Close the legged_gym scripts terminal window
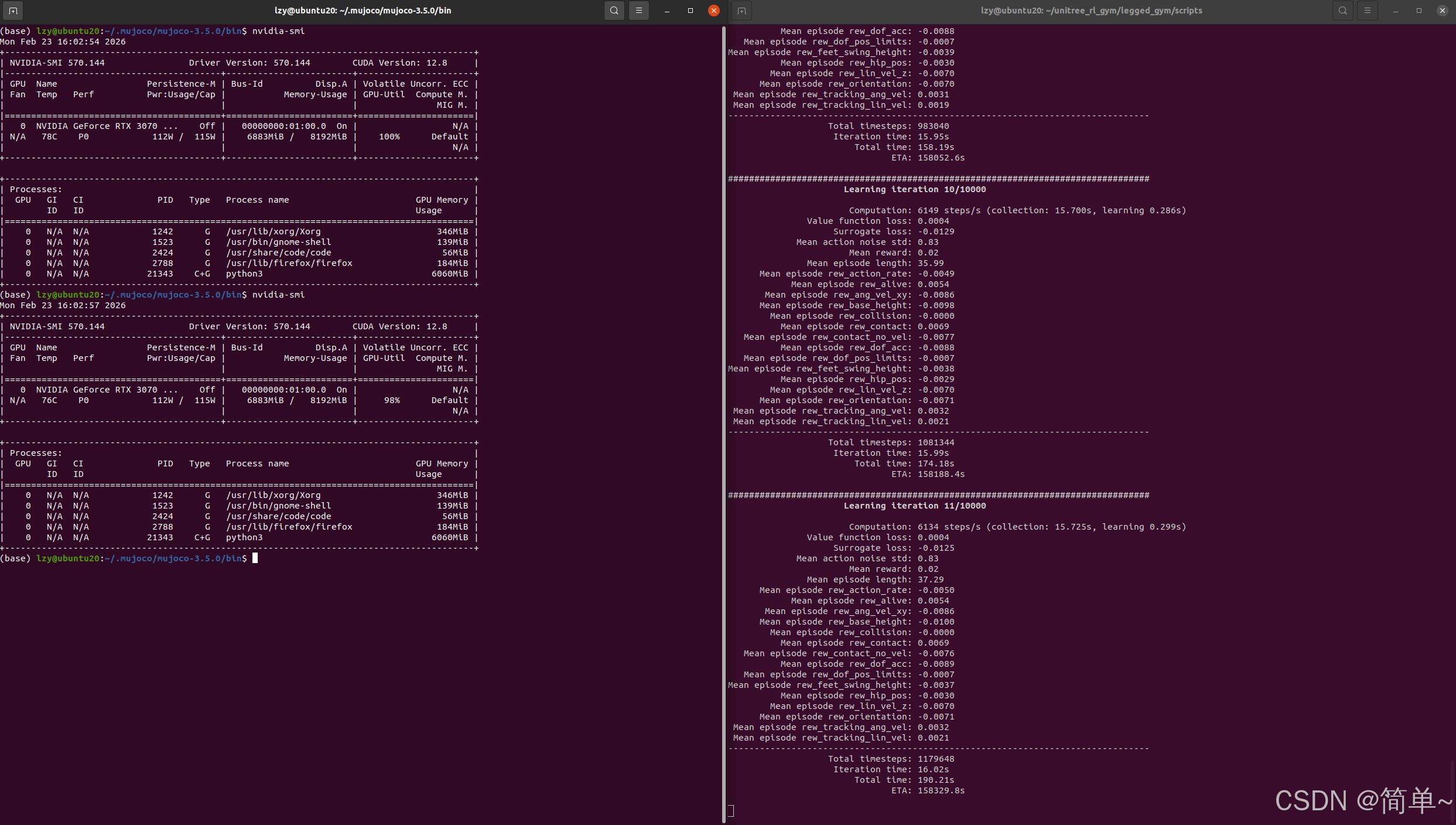The image size is (1456, 825). click(1442, 11)
